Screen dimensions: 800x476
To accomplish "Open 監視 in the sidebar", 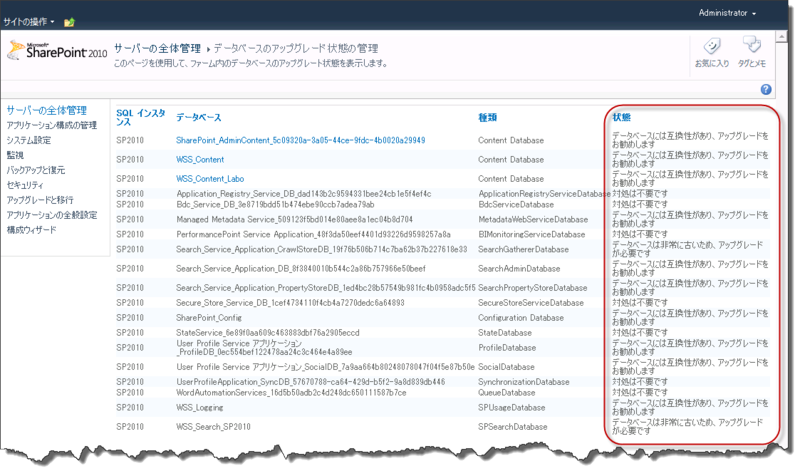I will point(15,155).
